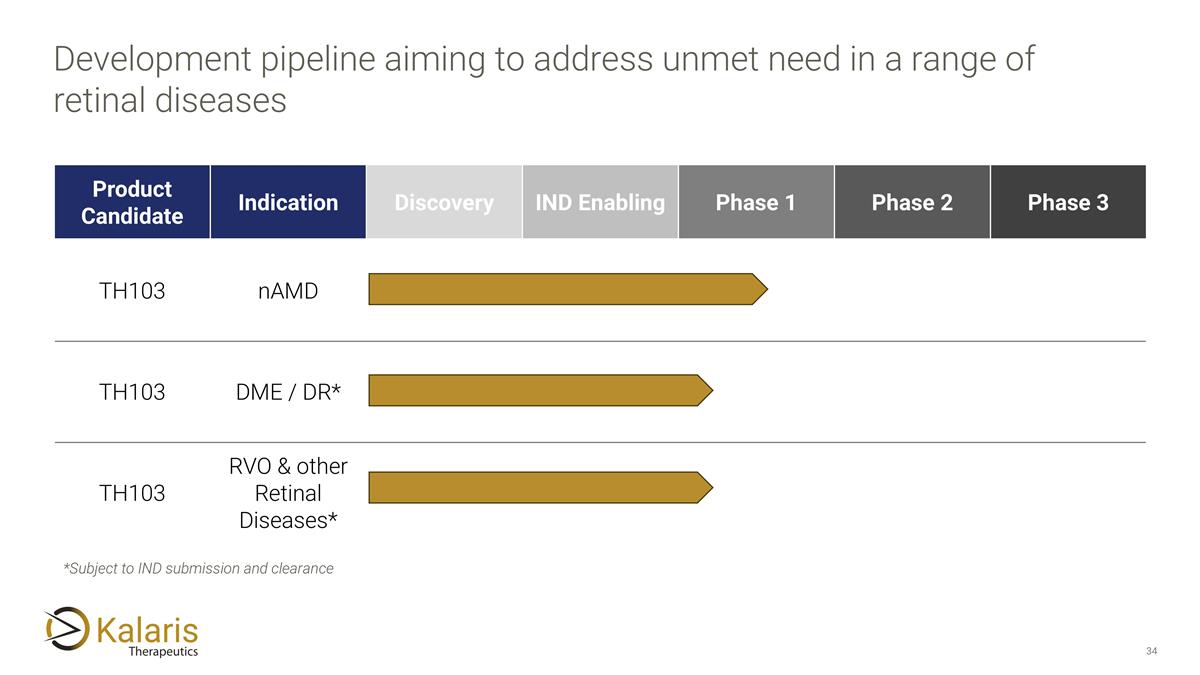Click the IND Enabling stage header

tap(600, 202)
